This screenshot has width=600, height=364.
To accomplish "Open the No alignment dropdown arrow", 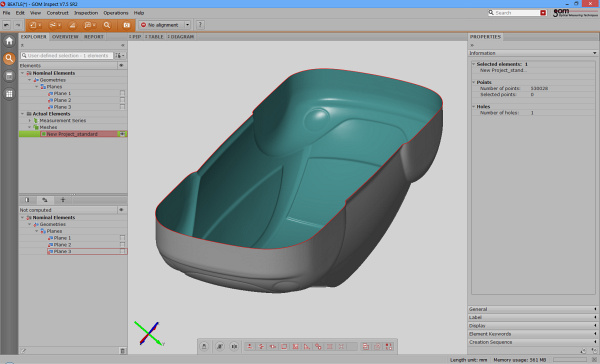I will [188, 25].
